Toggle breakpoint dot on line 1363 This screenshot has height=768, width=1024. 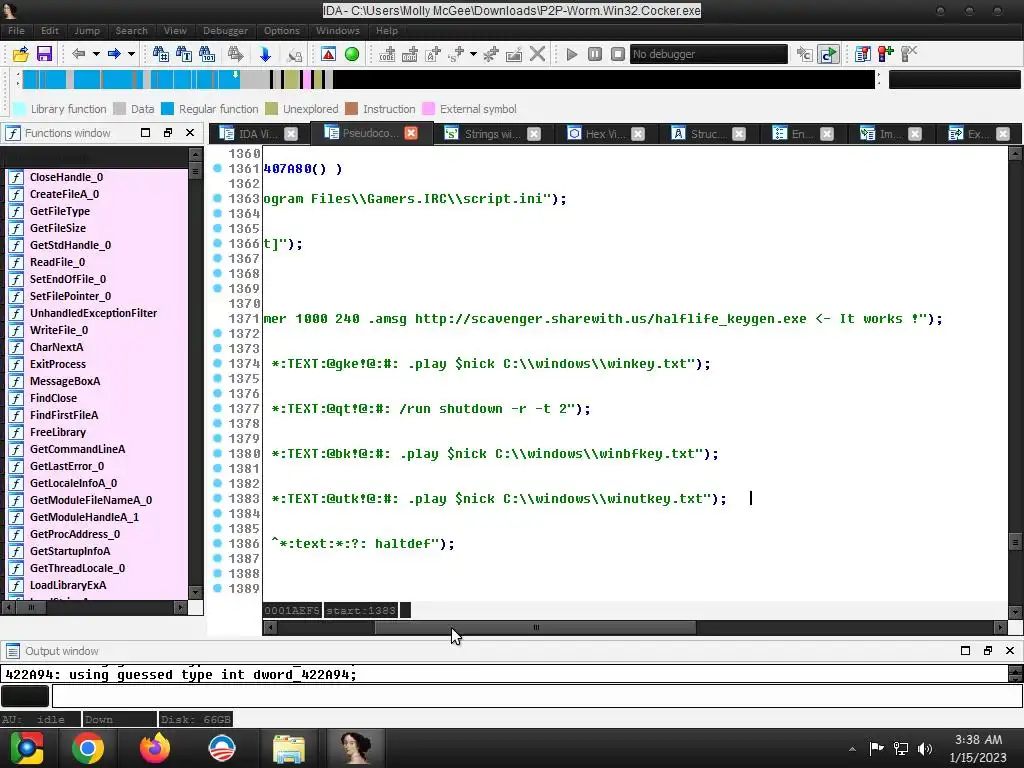(217, 198)
